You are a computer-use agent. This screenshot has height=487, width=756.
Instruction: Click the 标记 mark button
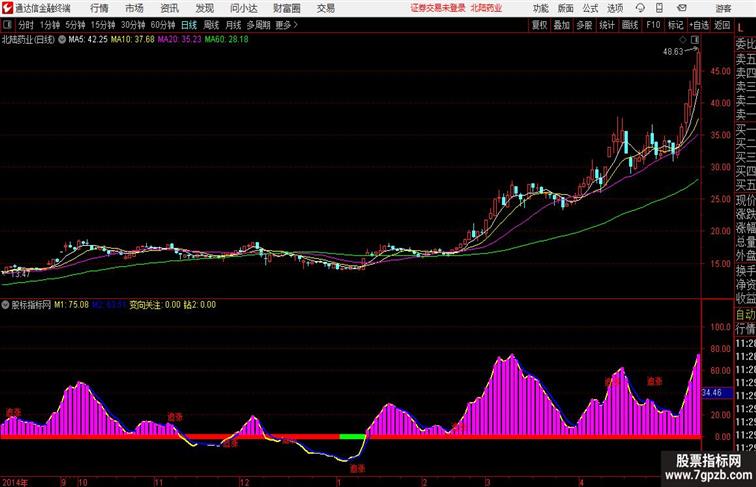tap(675, 25)
